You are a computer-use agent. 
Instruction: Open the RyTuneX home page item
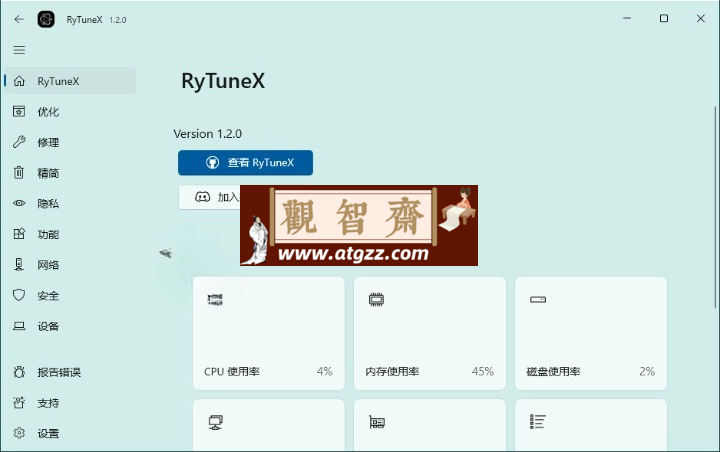click(x=70, y=81)
